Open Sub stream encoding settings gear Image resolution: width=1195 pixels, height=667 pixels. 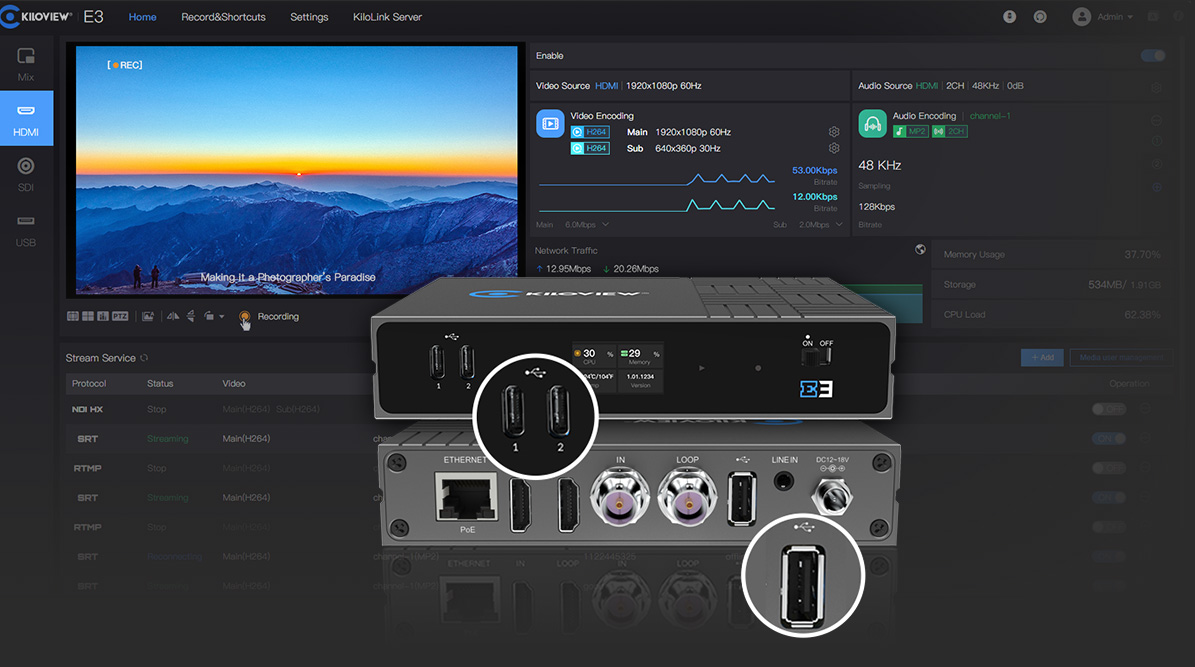click(834, 148)
